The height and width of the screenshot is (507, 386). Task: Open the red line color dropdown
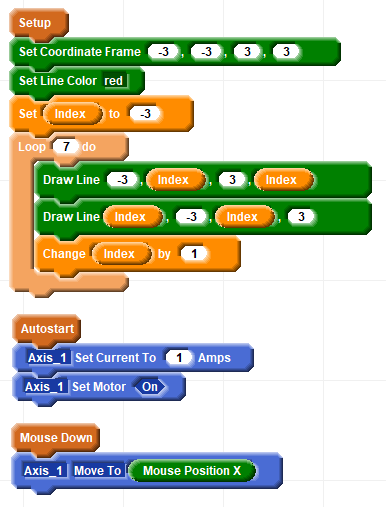(x=114, y=81)
